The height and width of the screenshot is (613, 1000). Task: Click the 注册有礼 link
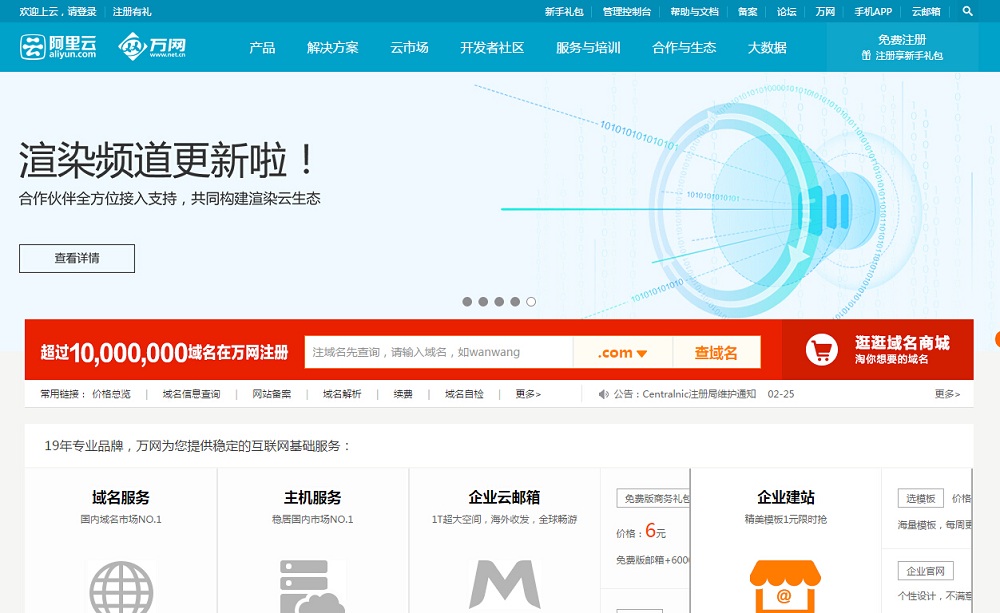click(x=132, y=11)
